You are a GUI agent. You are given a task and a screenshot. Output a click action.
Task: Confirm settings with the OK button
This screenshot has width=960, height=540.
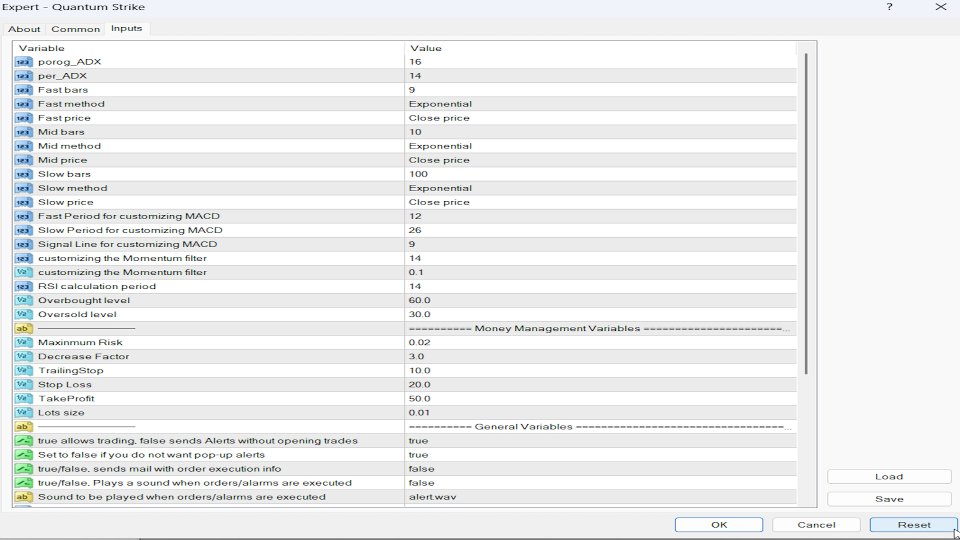(x=719, y=525)
